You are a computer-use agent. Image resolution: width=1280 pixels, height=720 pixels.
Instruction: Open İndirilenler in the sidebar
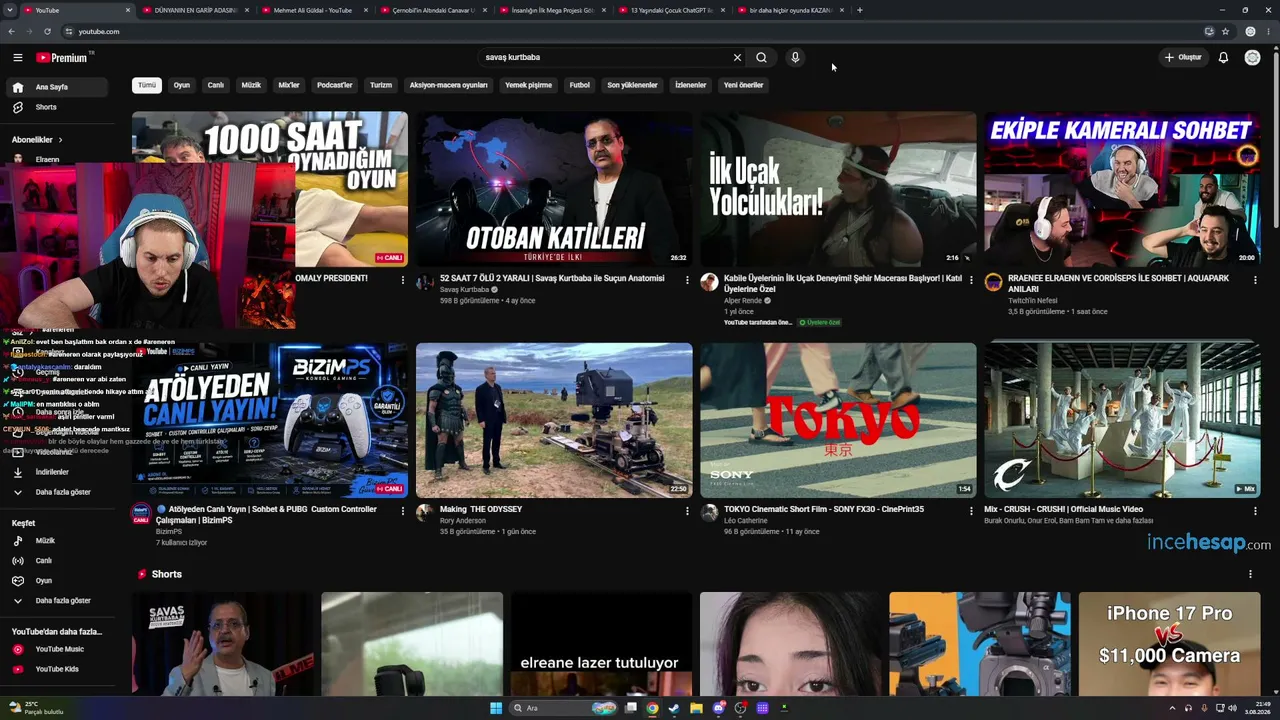click(x=58, y=472)
